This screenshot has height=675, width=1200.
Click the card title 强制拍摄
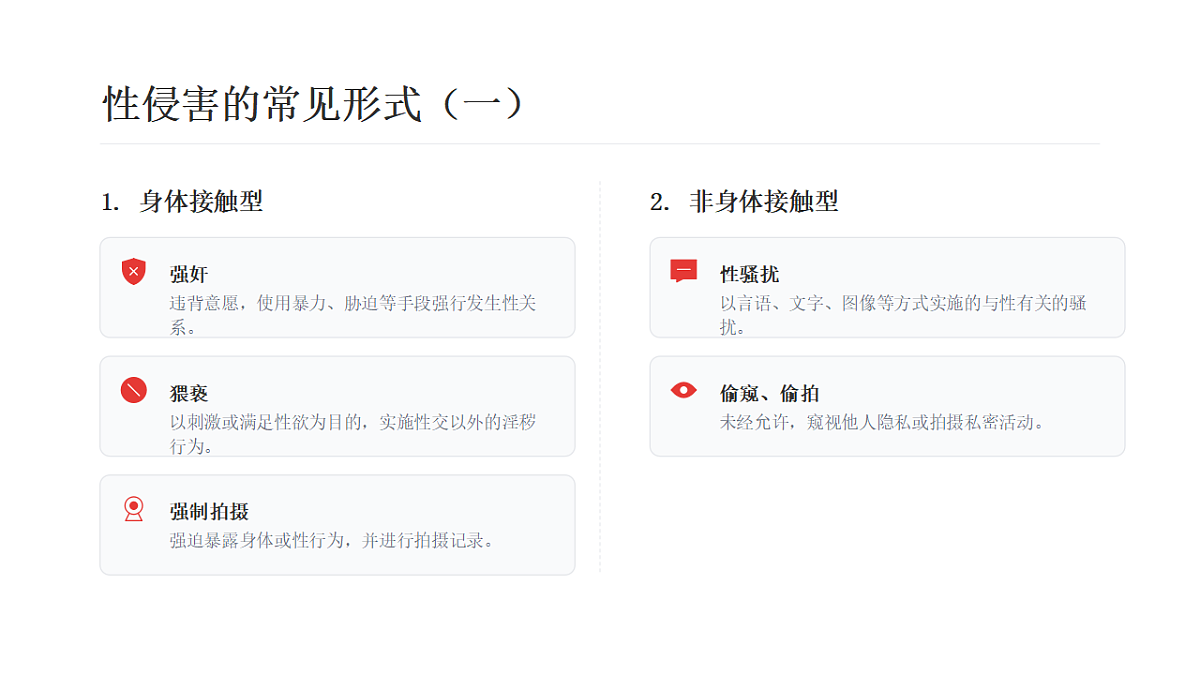click(209, 512)
